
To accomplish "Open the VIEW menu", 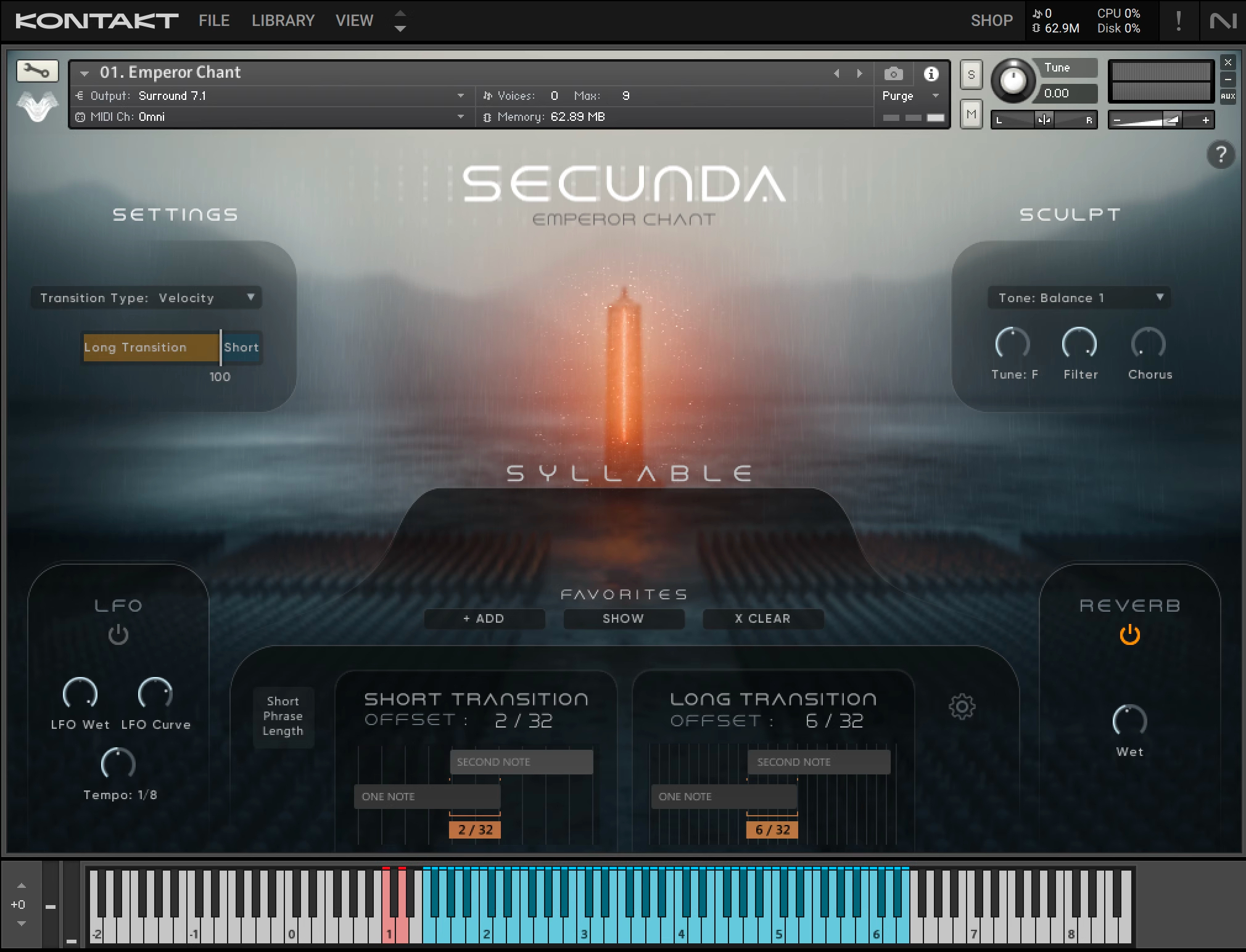I will point(354,21).
